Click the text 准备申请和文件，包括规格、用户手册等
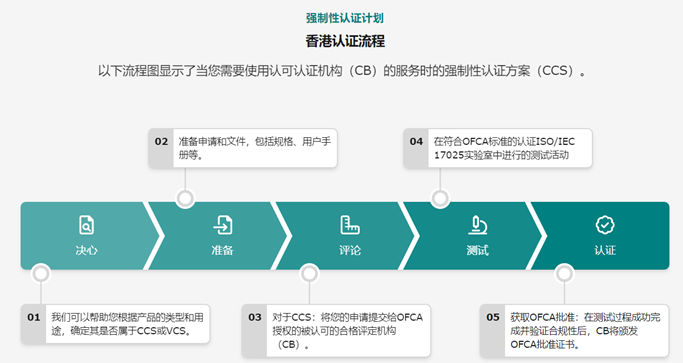This screenshot has height=363, width=683. coord(254,148)
